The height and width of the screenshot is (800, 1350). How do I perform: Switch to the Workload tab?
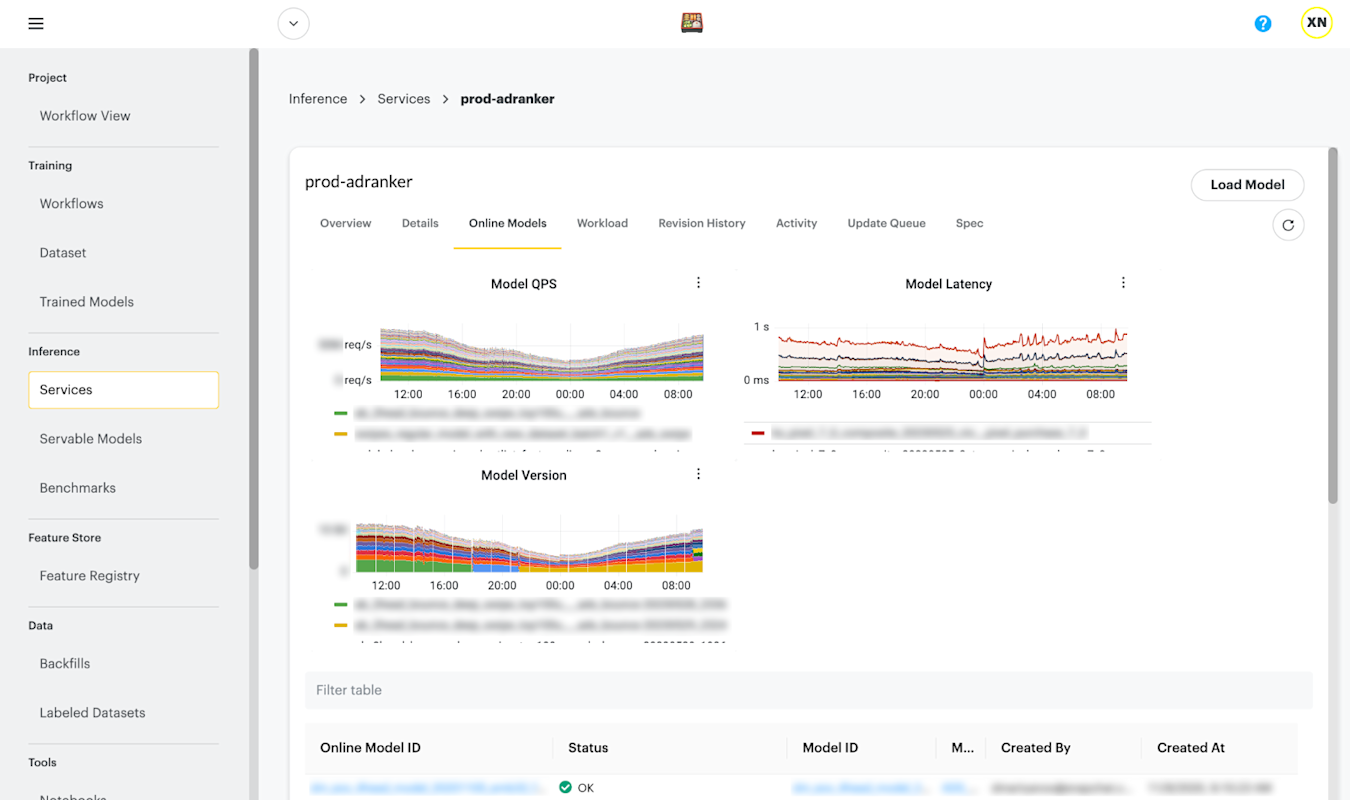coord(602,223)
